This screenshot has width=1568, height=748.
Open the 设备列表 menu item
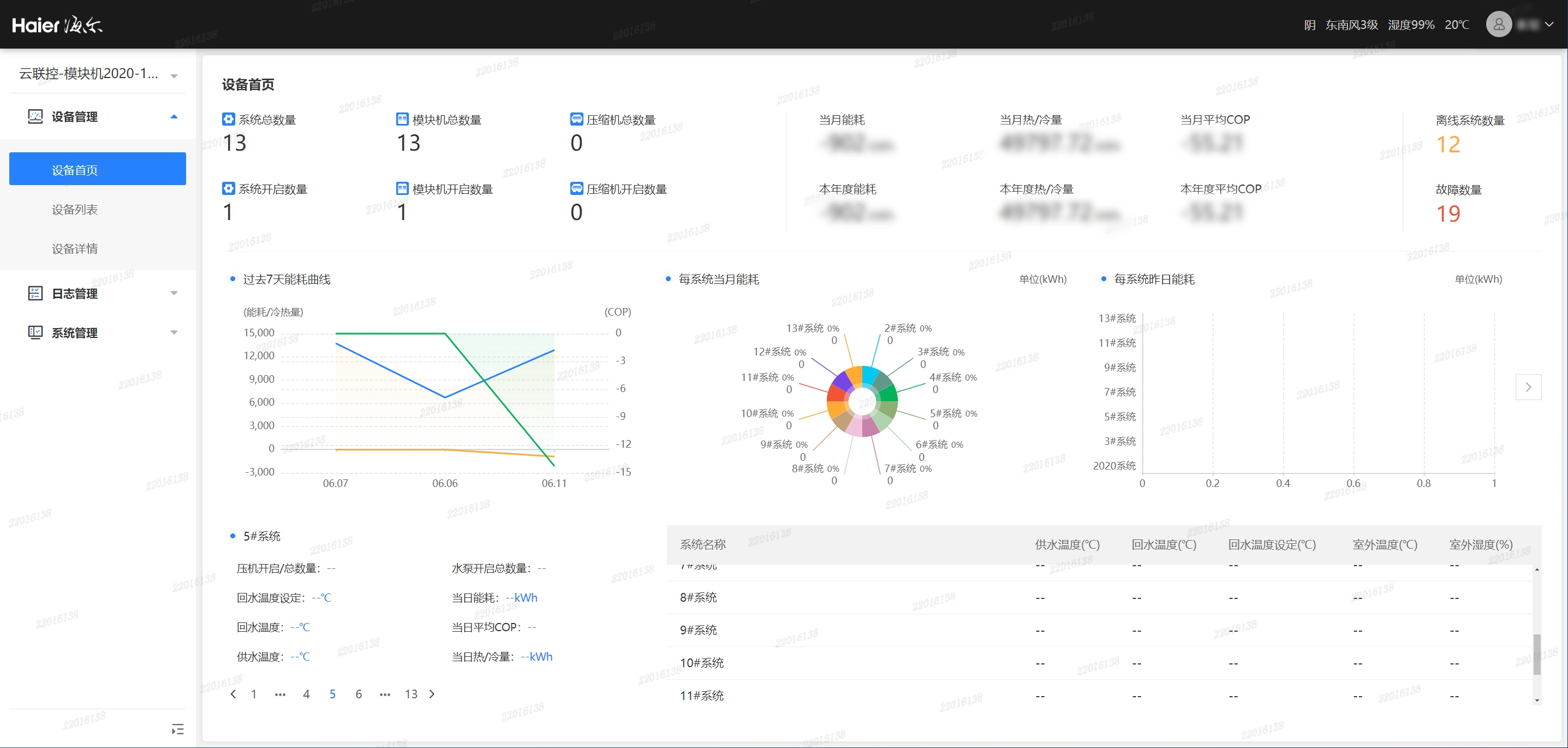click(74, 210)
